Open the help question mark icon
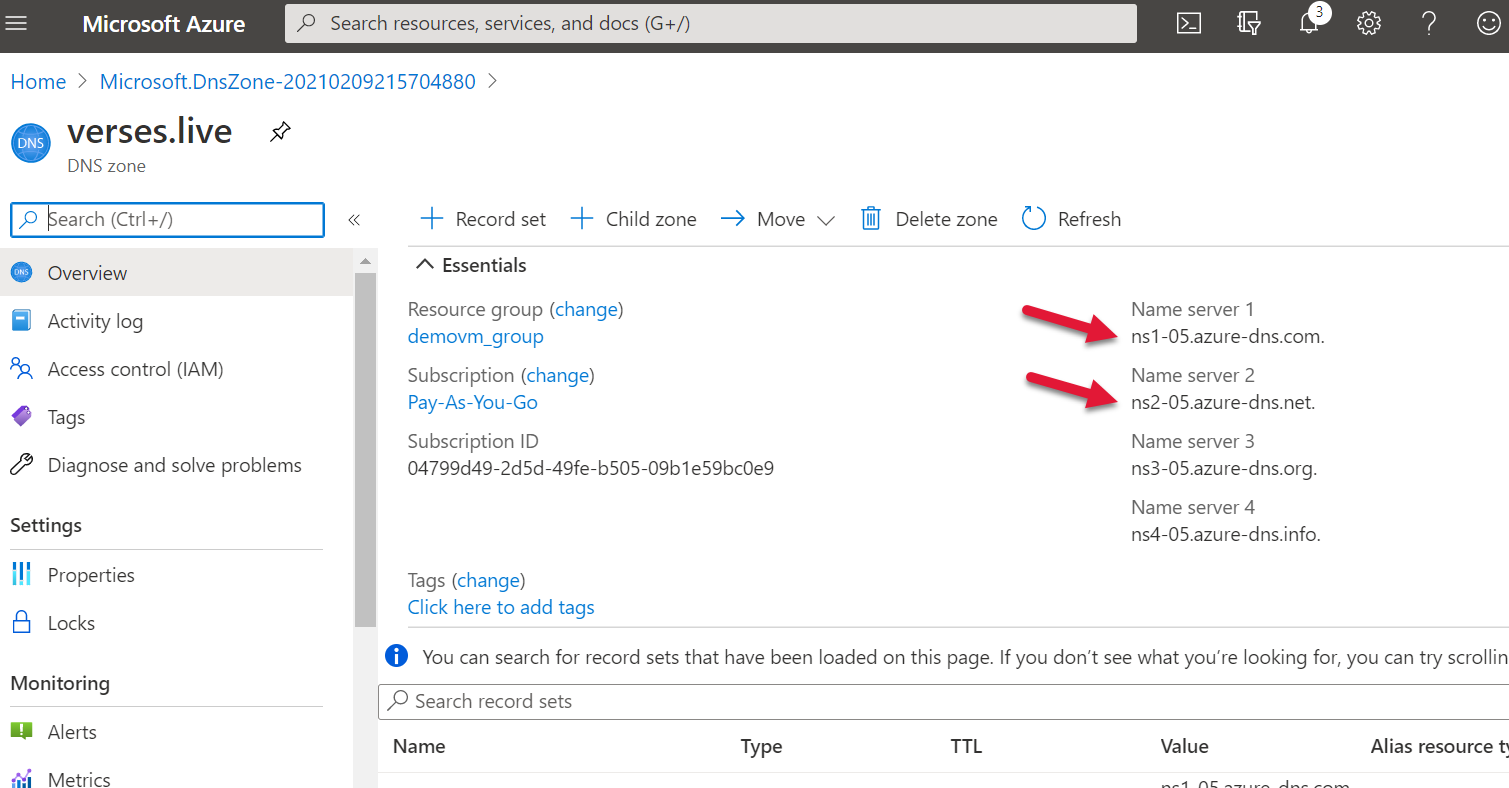The image size is (1509, 788). (x=1428, y=23)
